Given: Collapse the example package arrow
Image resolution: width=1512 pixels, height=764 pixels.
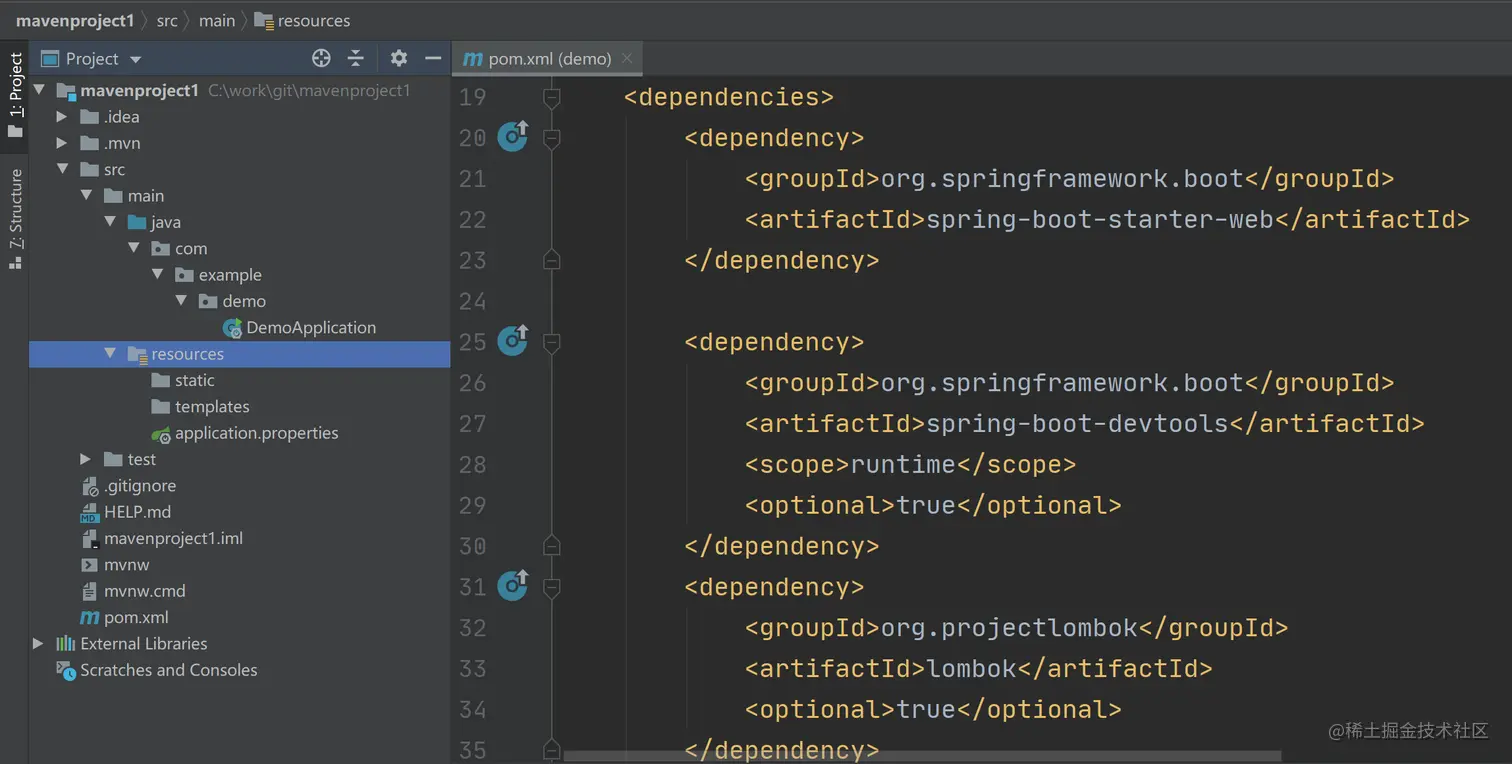Looking at the screenshot, I should (158, 274).
